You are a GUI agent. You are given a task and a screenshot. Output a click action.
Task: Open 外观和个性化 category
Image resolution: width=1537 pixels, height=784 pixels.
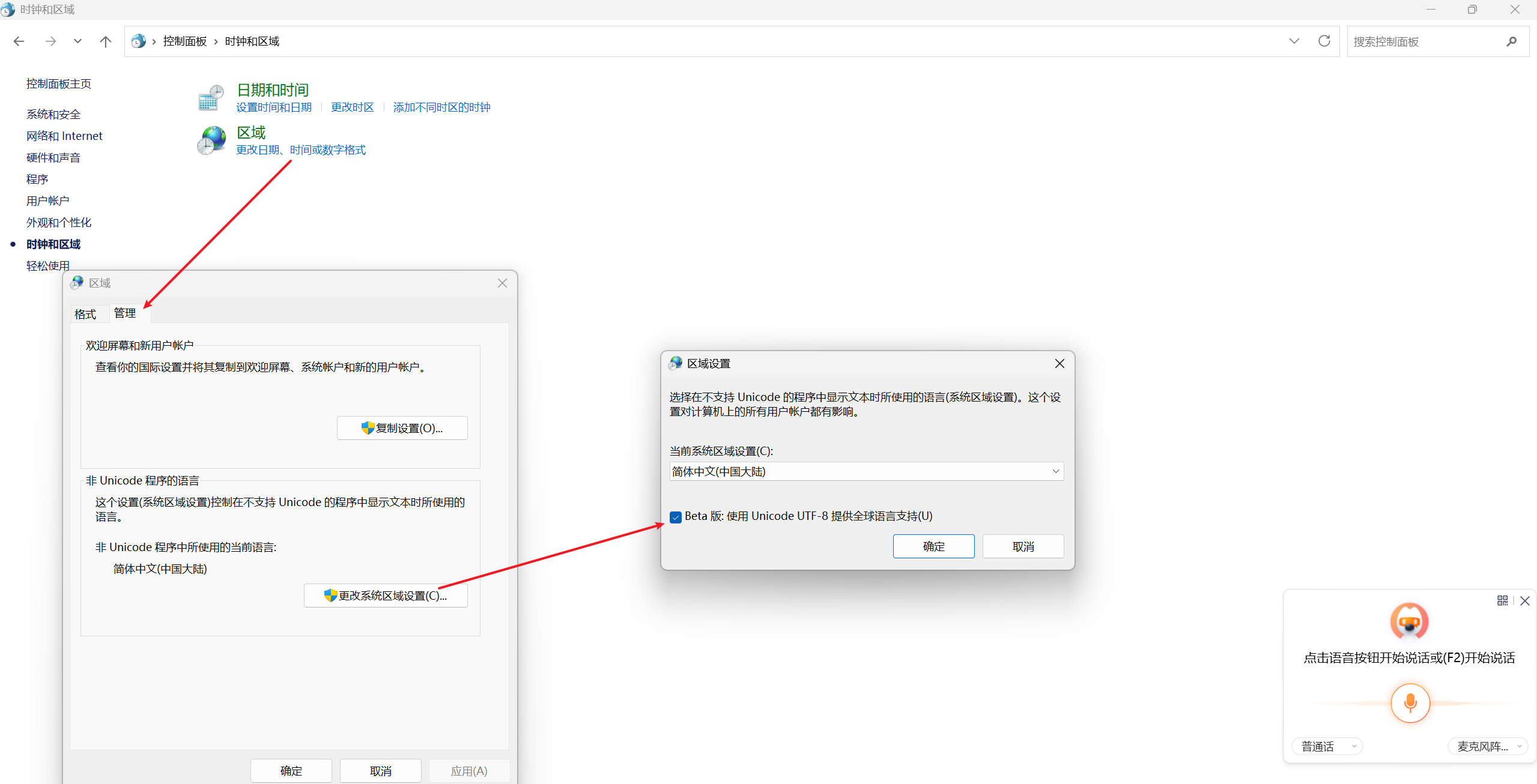(x=59, y=222)
